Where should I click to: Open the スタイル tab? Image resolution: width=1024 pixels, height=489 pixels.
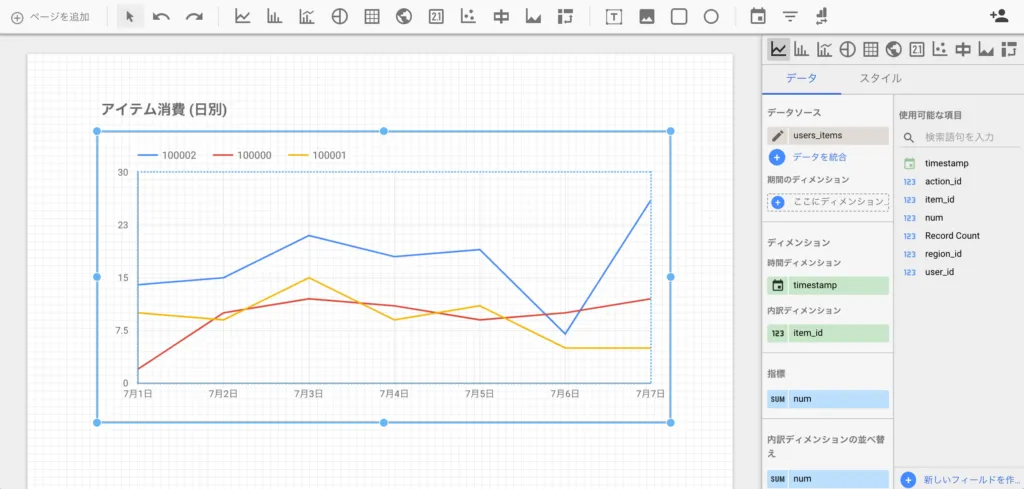(x=880, y=78)
